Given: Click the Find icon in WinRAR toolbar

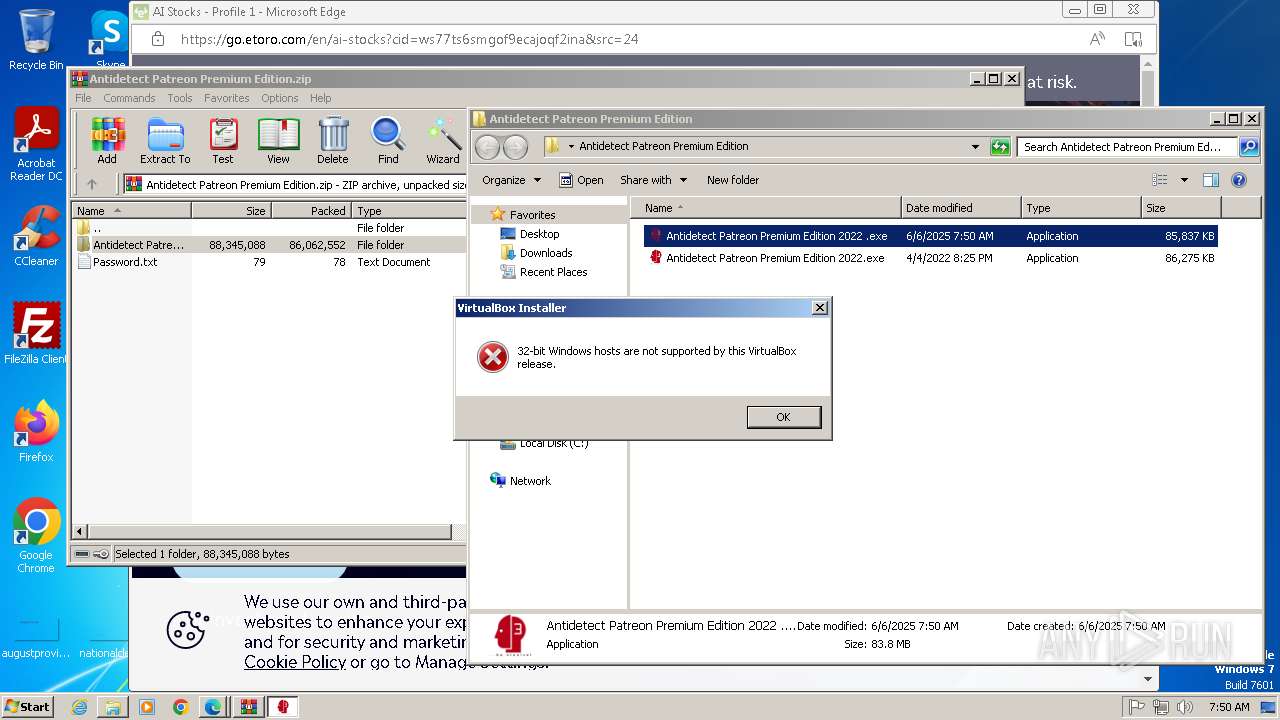Looking at the screenshot, I should 388,140.
